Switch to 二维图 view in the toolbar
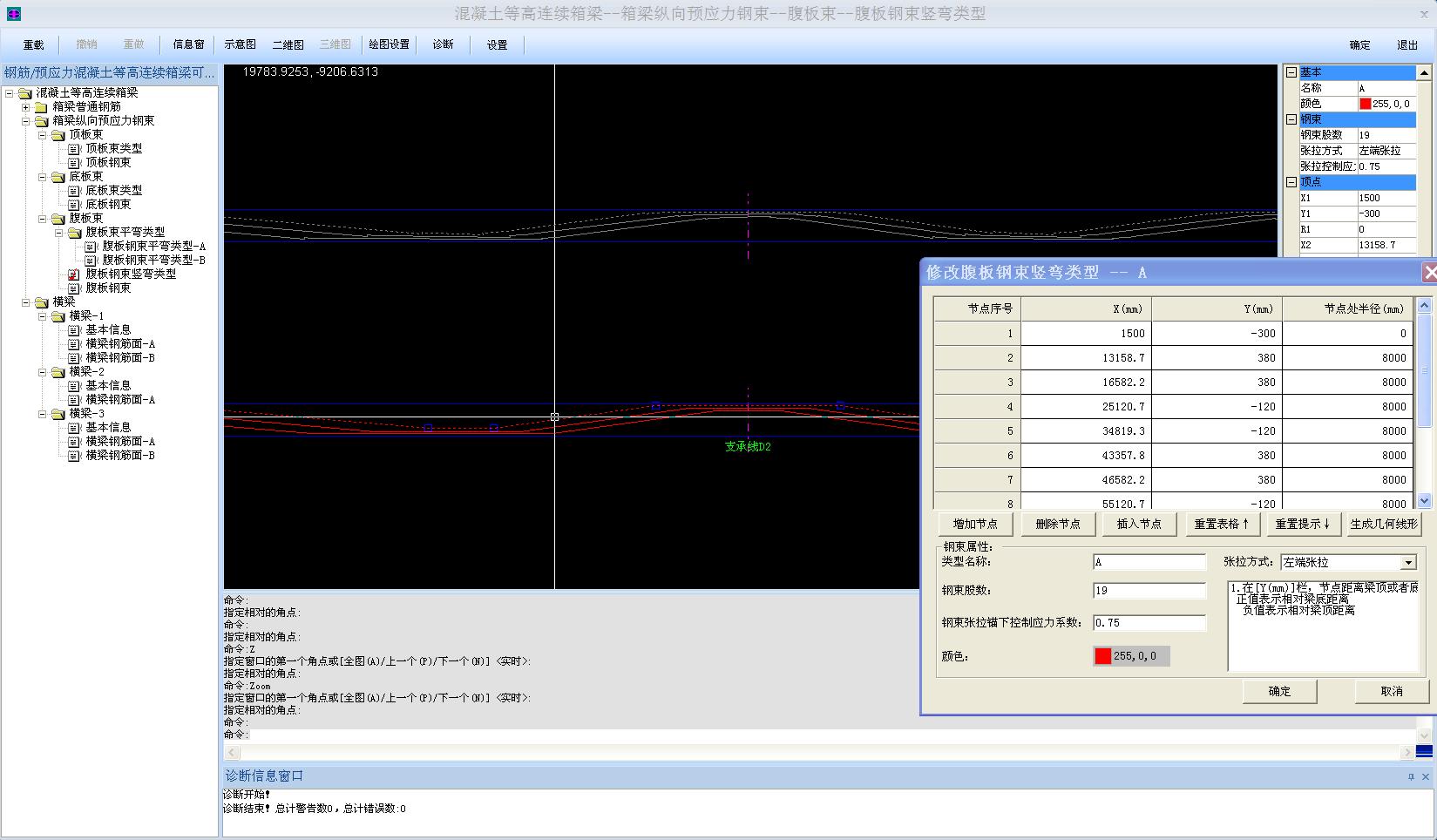 coord(288,44)
